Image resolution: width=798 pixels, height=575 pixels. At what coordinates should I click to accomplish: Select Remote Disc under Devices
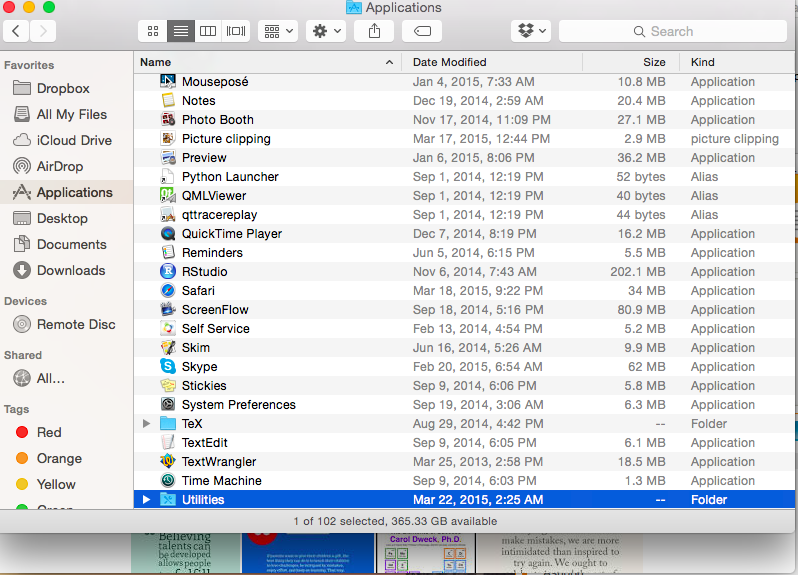pos(64,324)
